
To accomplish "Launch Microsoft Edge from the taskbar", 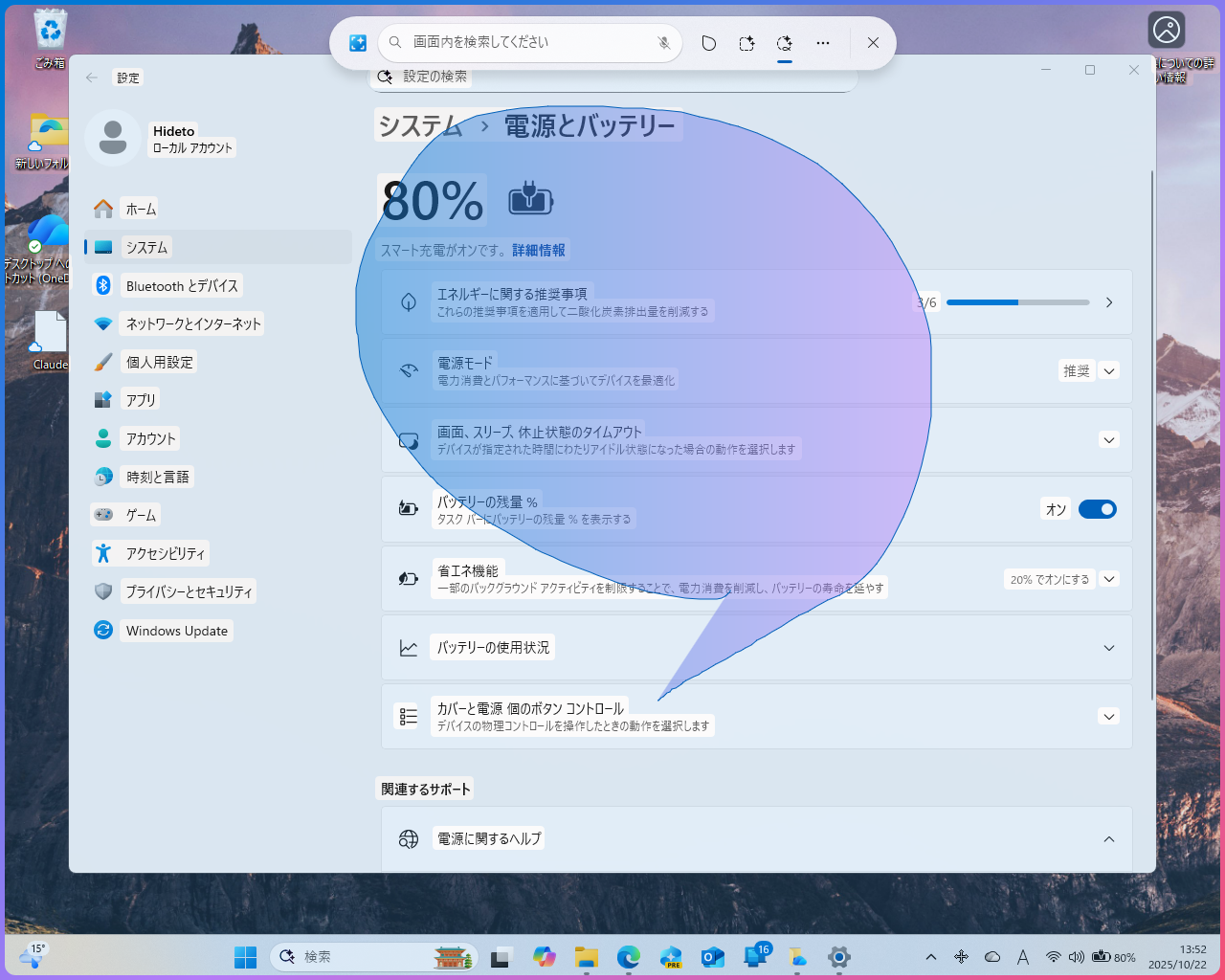I will [x=629, y=957].
